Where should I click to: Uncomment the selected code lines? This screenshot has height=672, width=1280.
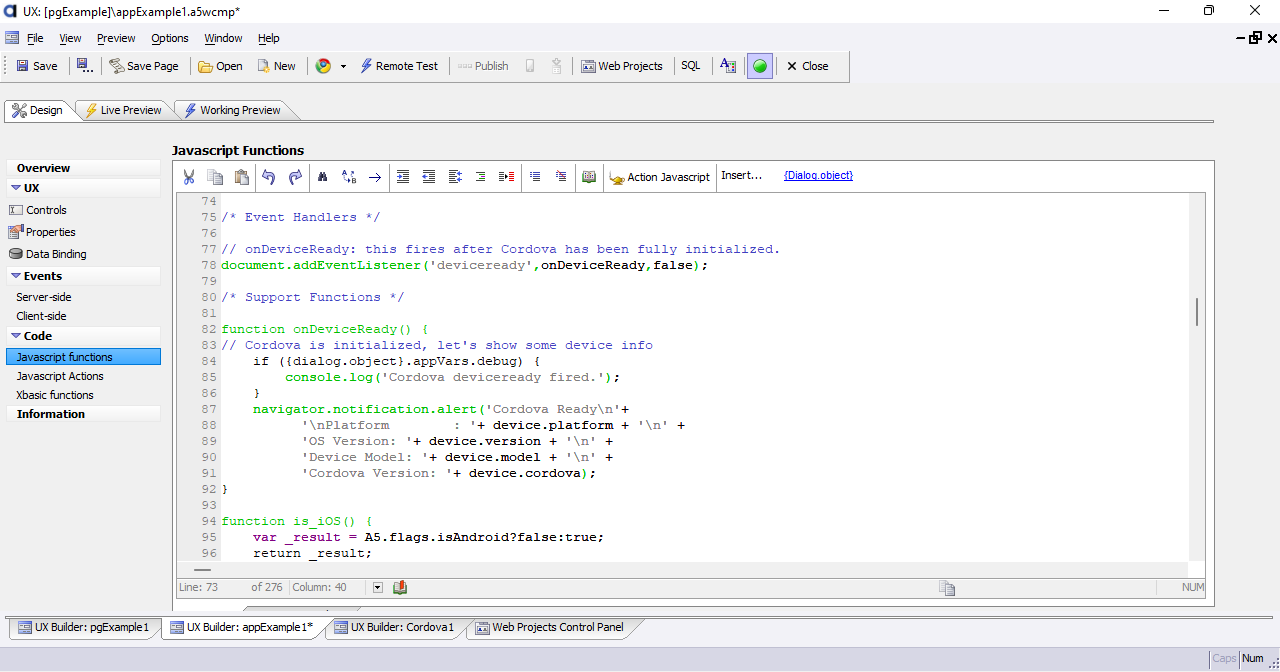pos(561,177)
